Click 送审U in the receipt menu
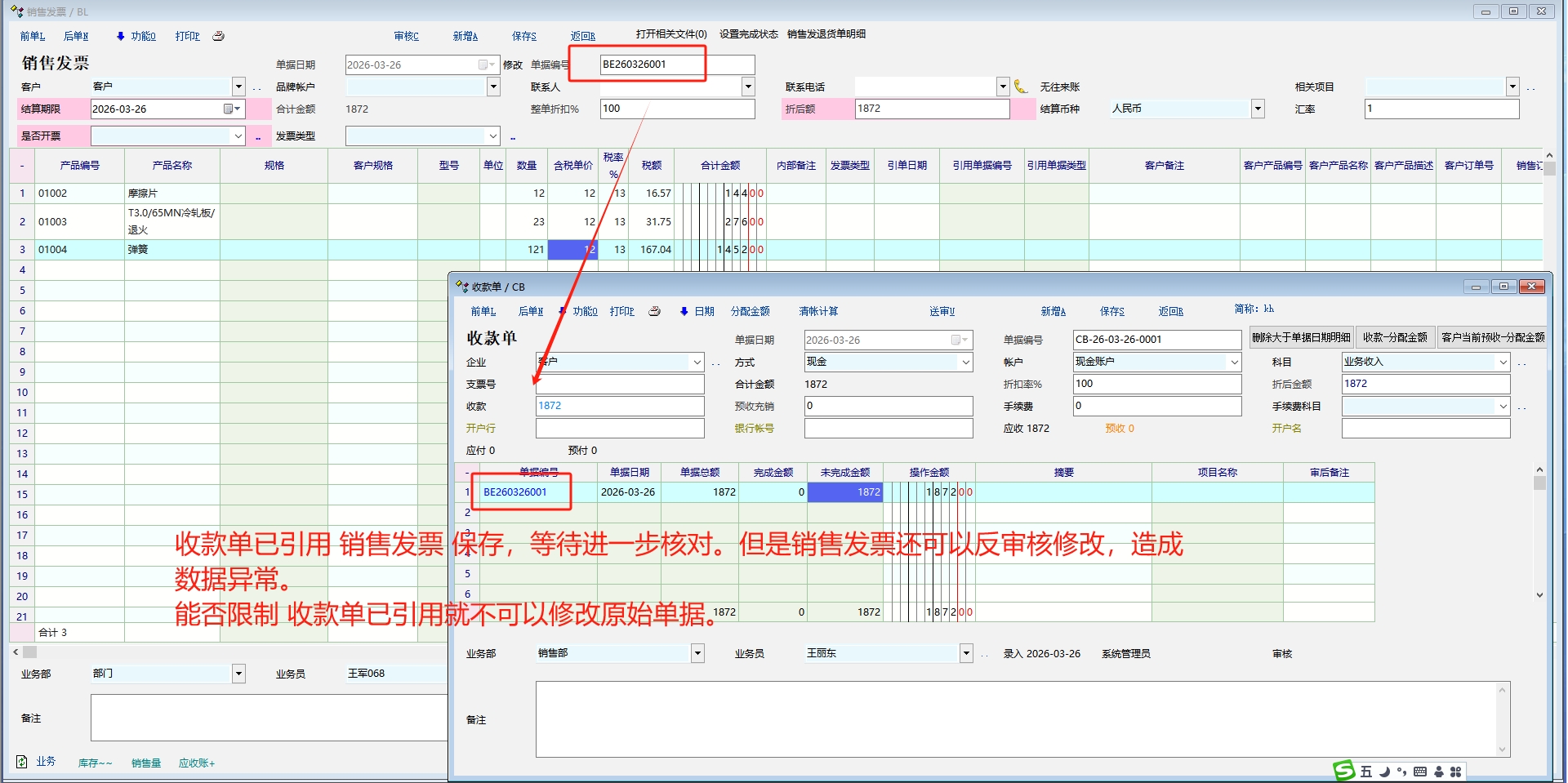The height and width of the screenshot is (783, 1568). (942, 311)
